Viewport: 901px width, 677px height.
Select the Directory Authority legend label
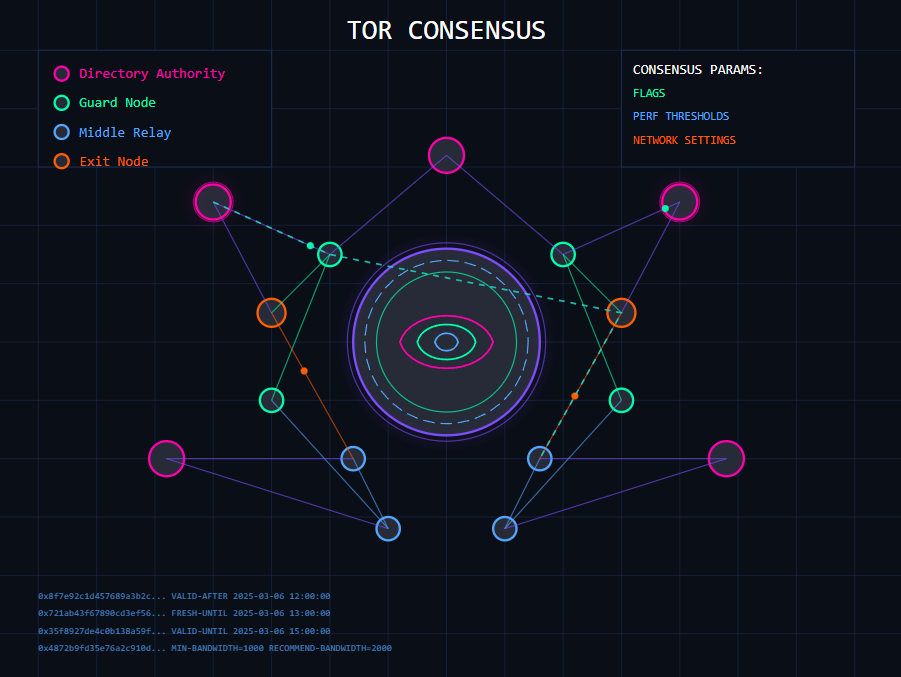coord(152,74)
